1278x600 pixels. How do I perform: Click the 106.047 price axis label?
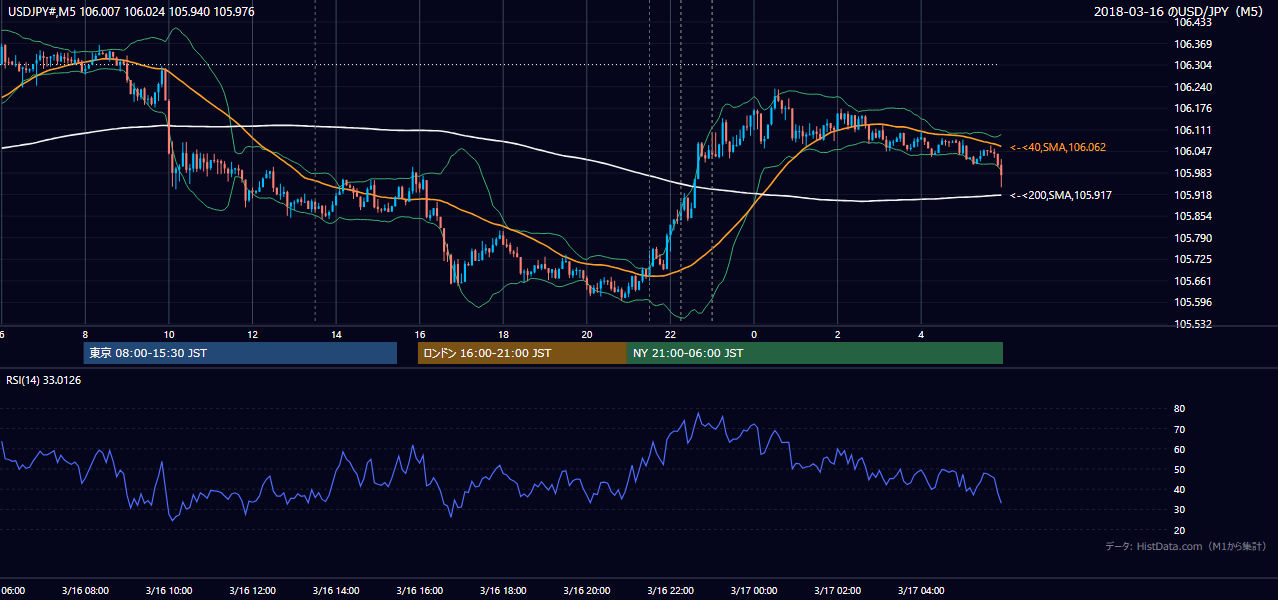coord(1195,151)
